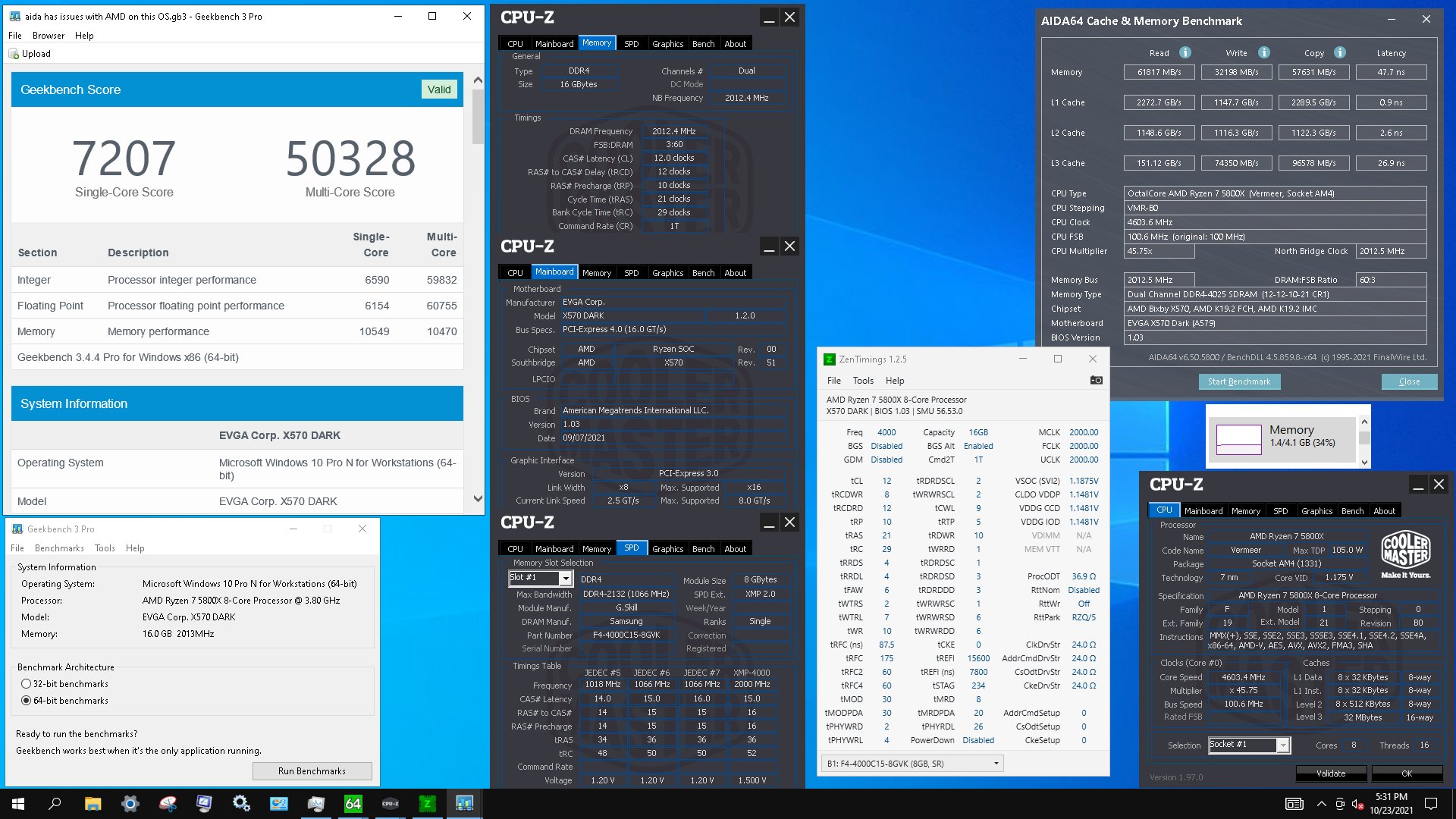Open Tools menu in ZenTimings
This screenshot has height=819, width=1456.
[x=863, y=381]
